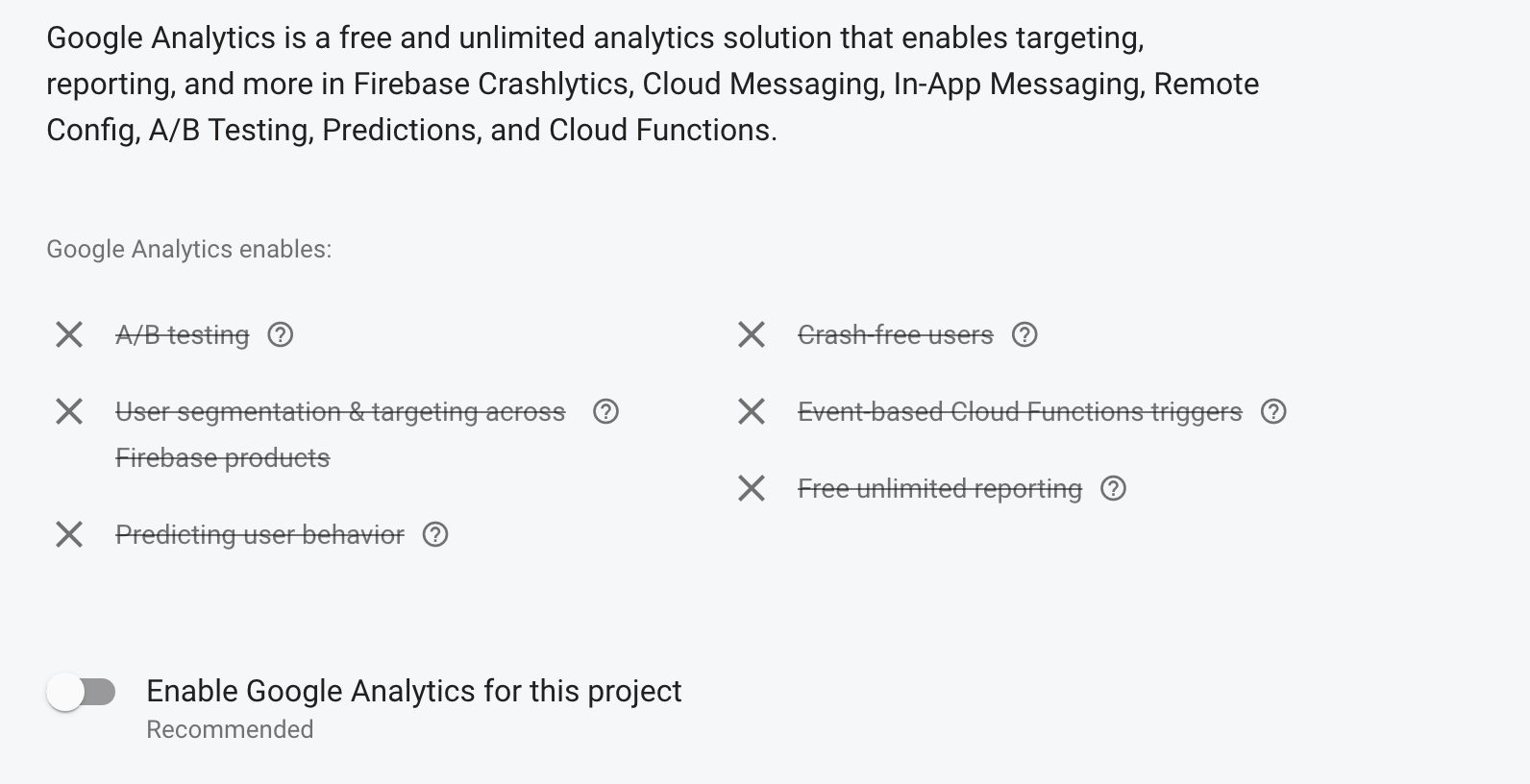
Task: Click the Recommended caption under the toggle
Action: [230, 729]
